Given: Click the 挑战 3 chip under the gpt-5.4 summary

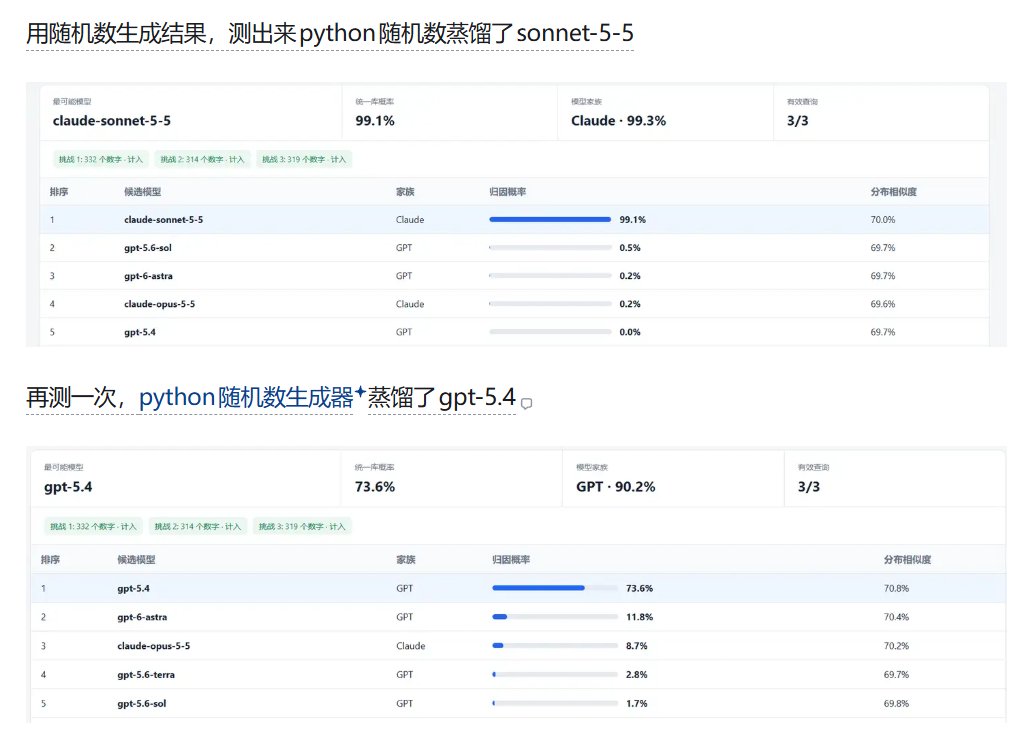Looking at the screenshot, I should [x=302, y=526].
